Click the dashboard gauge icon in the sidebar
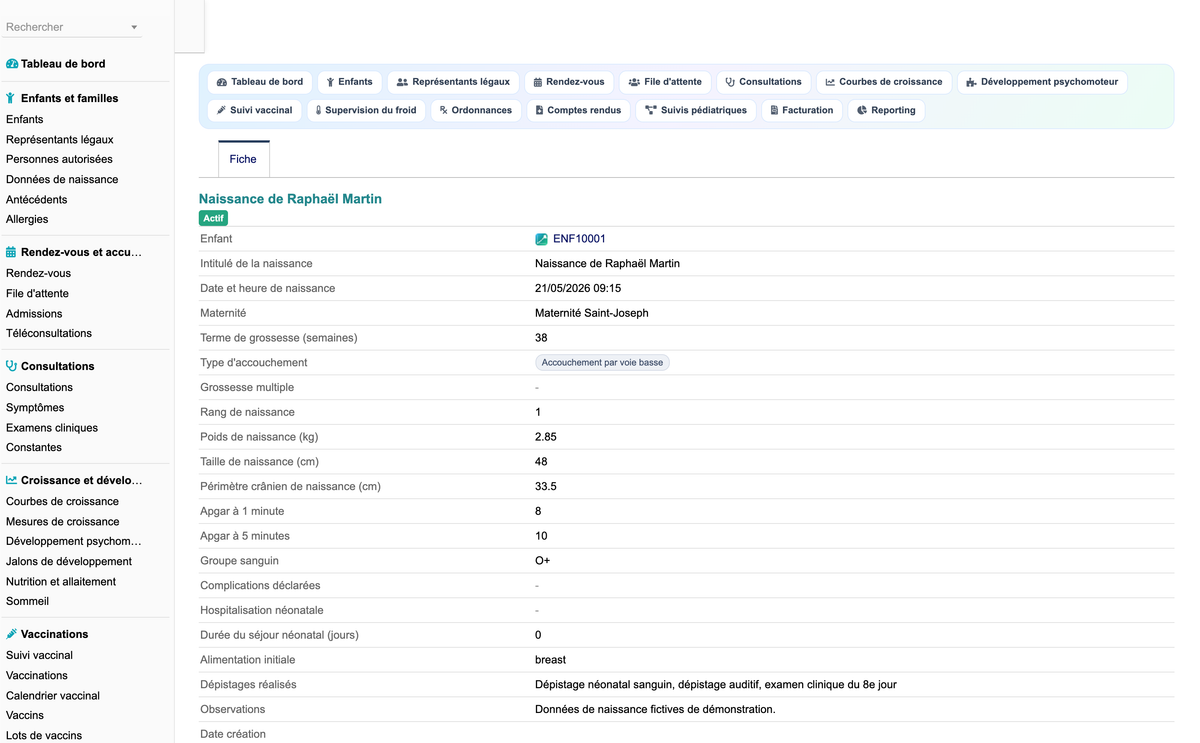The image size is (1200, 743). [12, 64]
